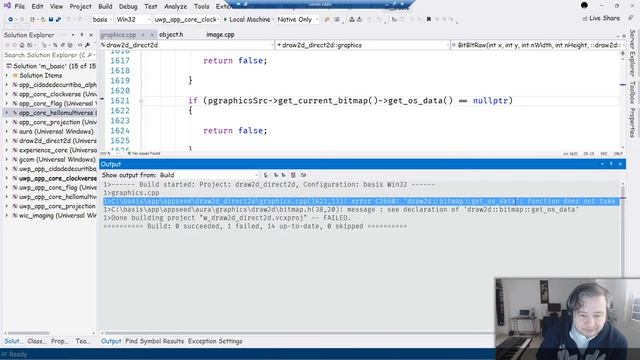Pin the Output panel

click(611, 164)
